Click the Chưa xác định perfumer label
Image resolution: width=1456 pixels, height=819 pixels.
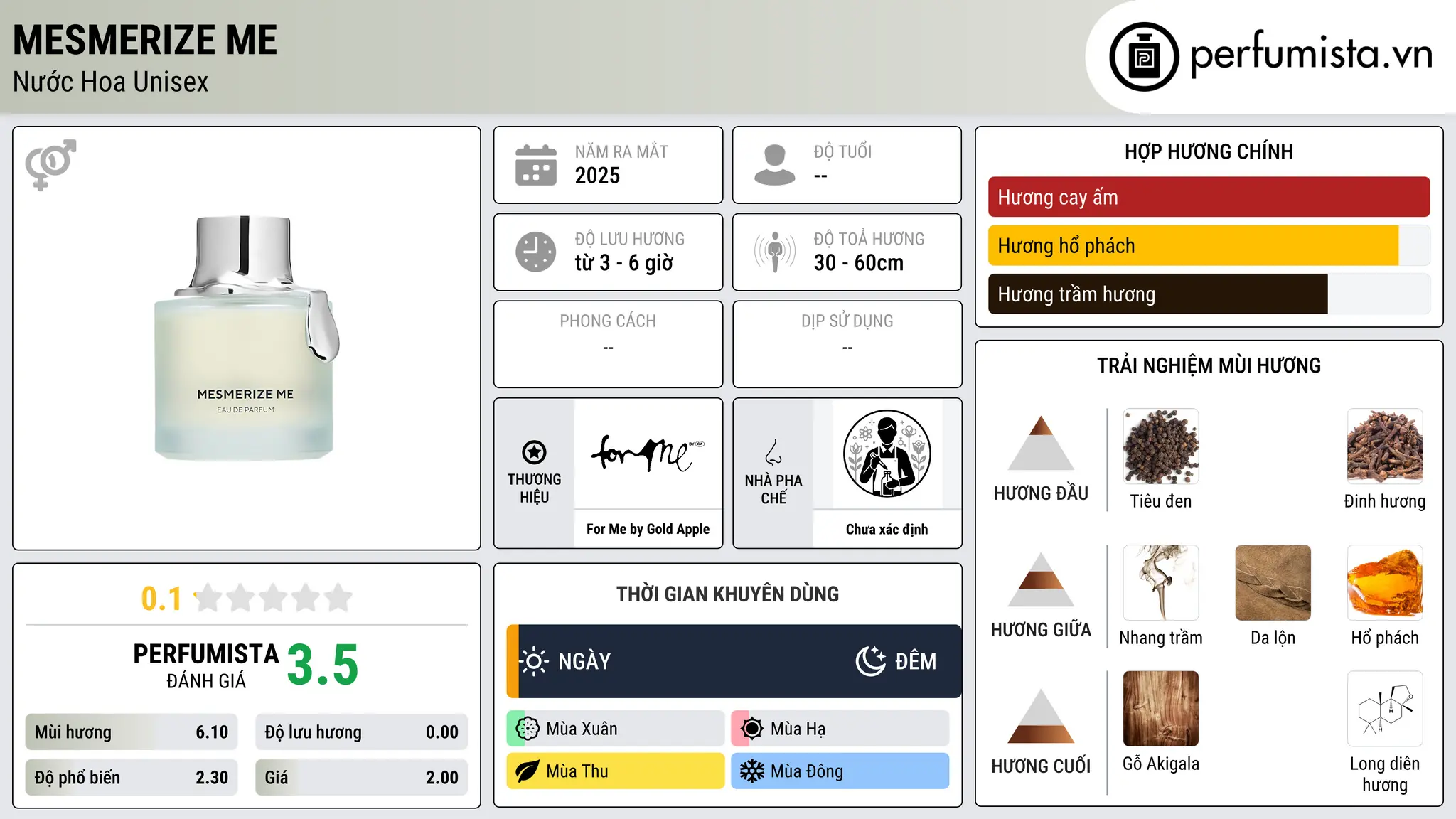(887, 529)
